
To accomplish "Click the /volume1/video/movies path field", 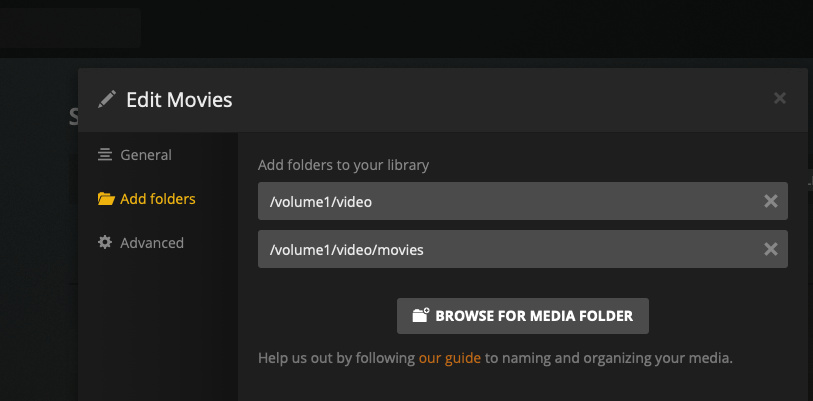I will click(500, 250).
